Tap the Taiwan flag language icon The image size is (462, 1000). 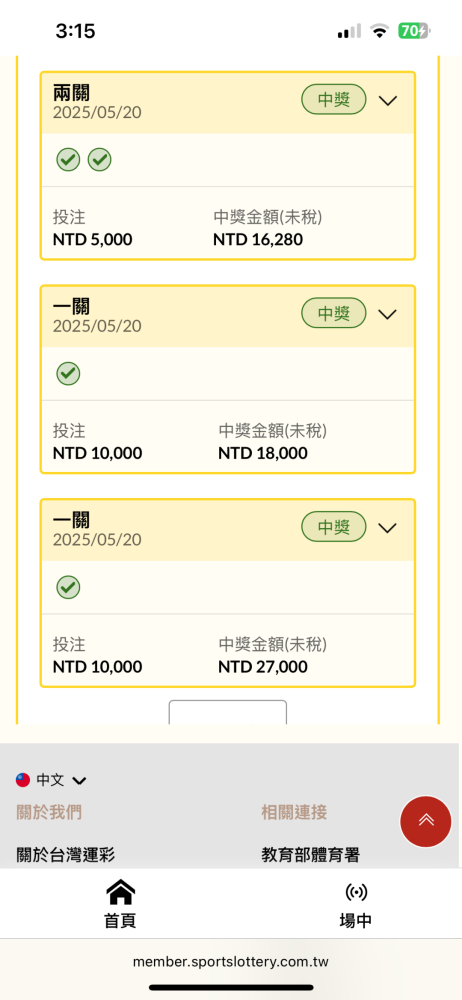23,779
